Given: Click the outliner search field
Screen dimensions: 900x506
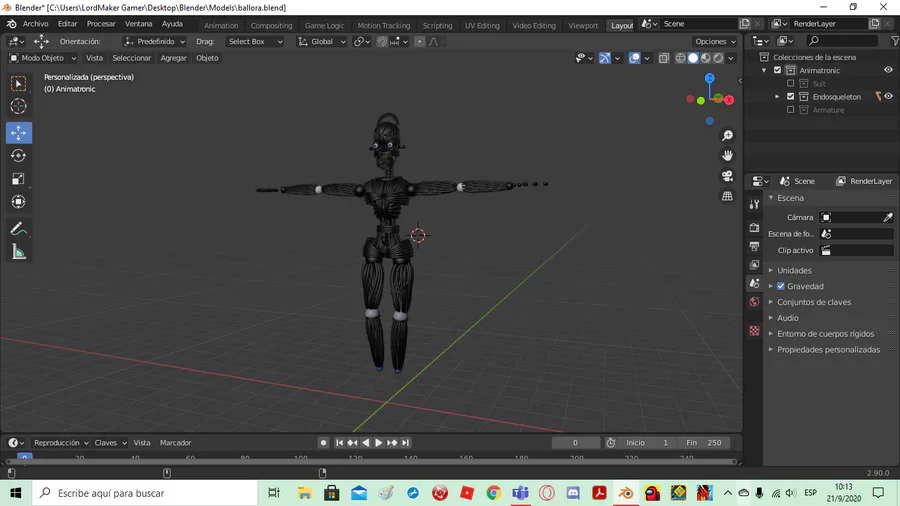Looking at the screenshot, I should [842, 41].
